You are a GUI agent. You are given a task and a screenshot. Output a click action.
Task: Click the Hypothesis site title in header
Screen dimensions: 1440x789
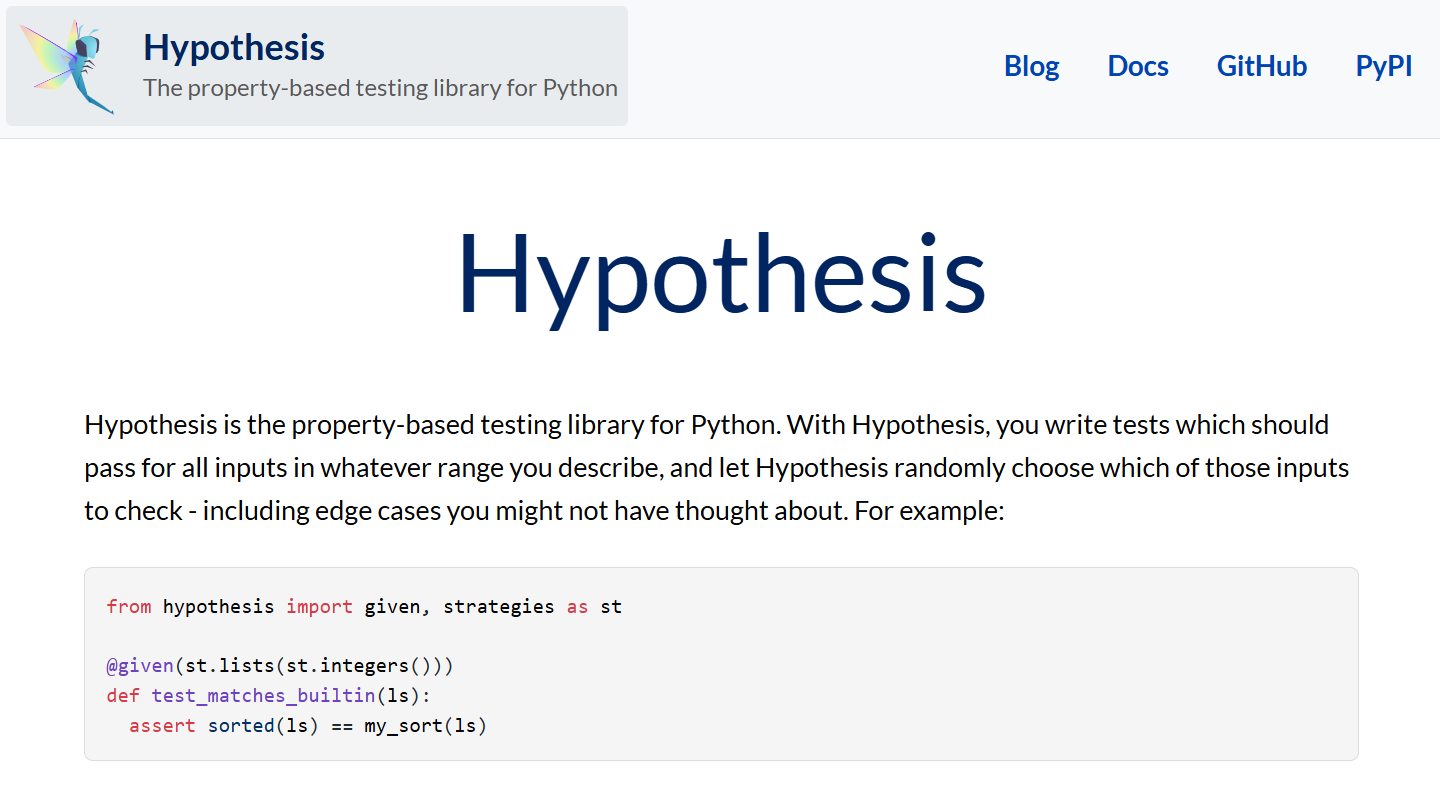[234, 48]
